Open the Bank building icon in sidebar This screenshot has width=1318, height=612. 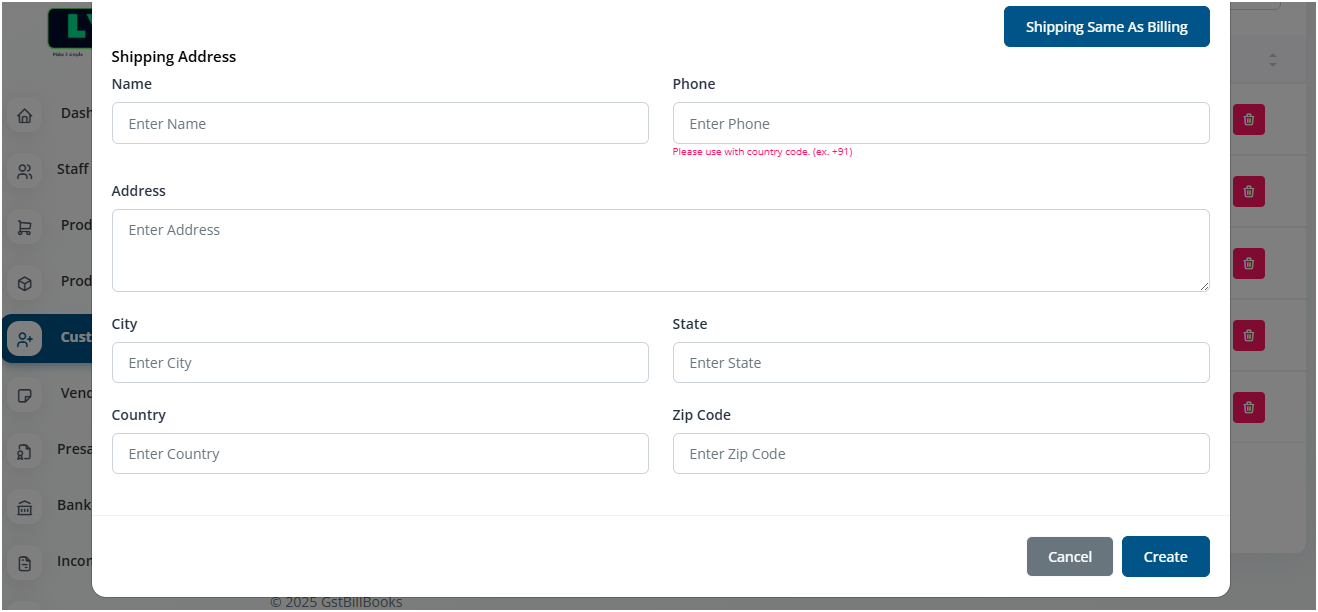pyautogui.click(x=25, y=507)
